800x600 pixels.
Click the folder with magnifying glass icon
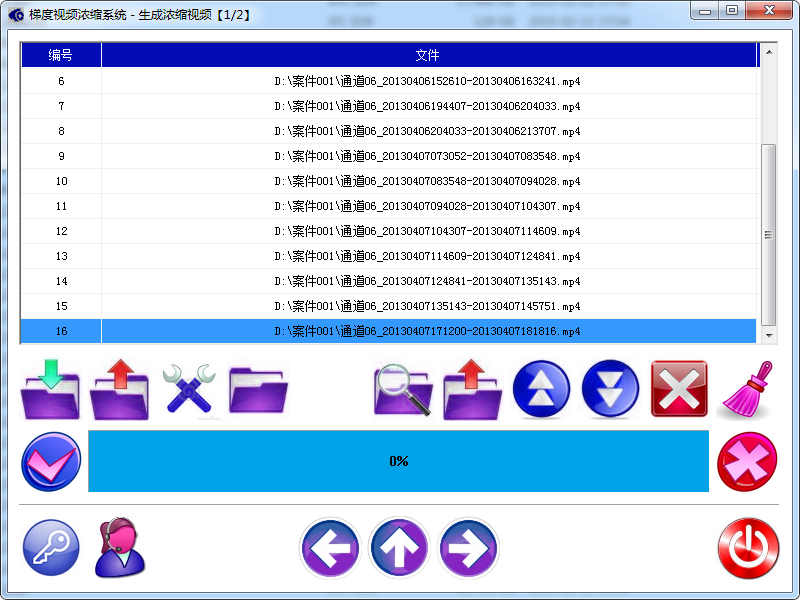pyautogui.click(x=403, y=390)
